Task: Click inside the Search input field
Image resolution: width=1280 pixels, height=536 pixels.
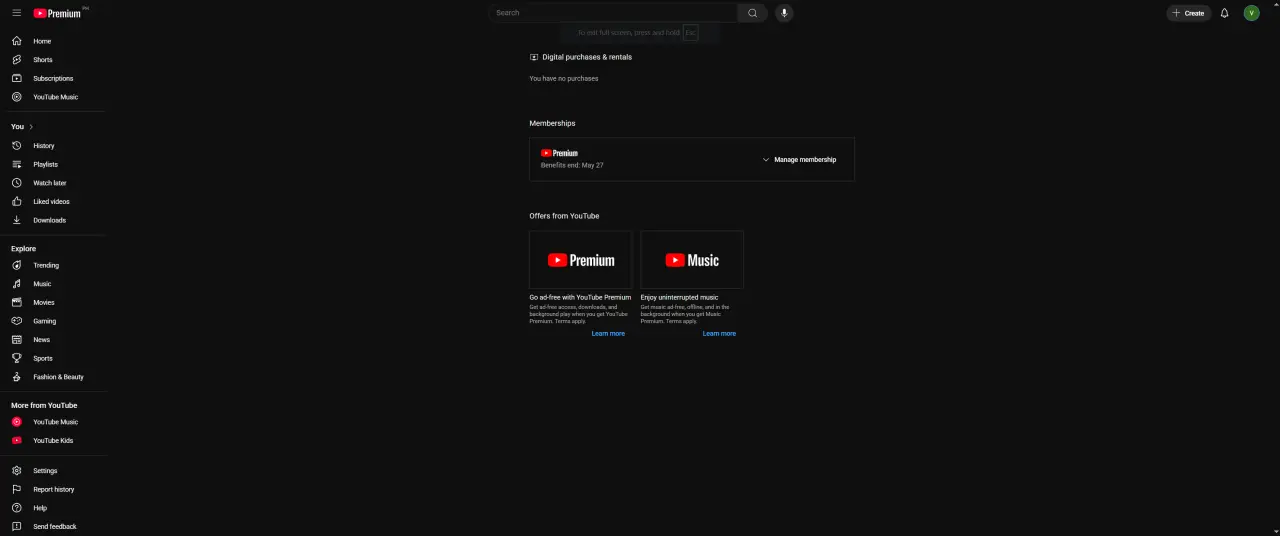Action: [614, 13]
